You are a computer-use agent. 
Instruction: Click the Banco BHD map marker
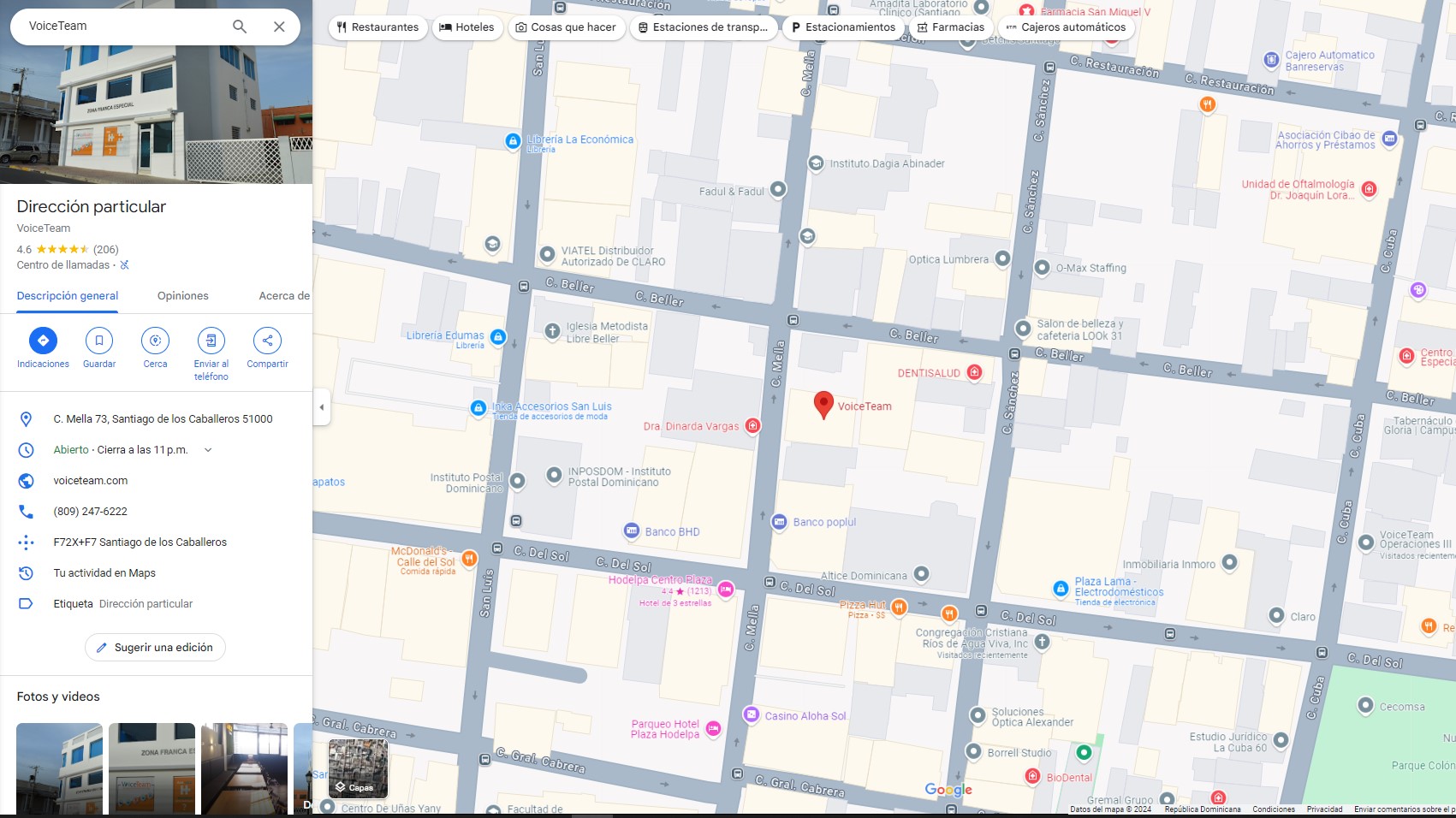click(x=632, y=531)
